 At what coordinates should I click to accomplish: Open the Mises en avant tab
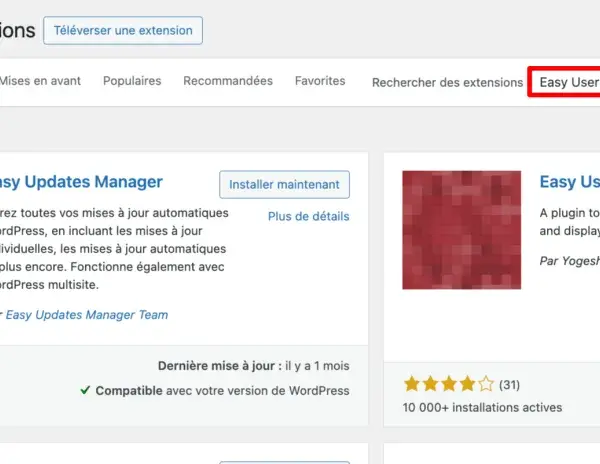point(40,81)
